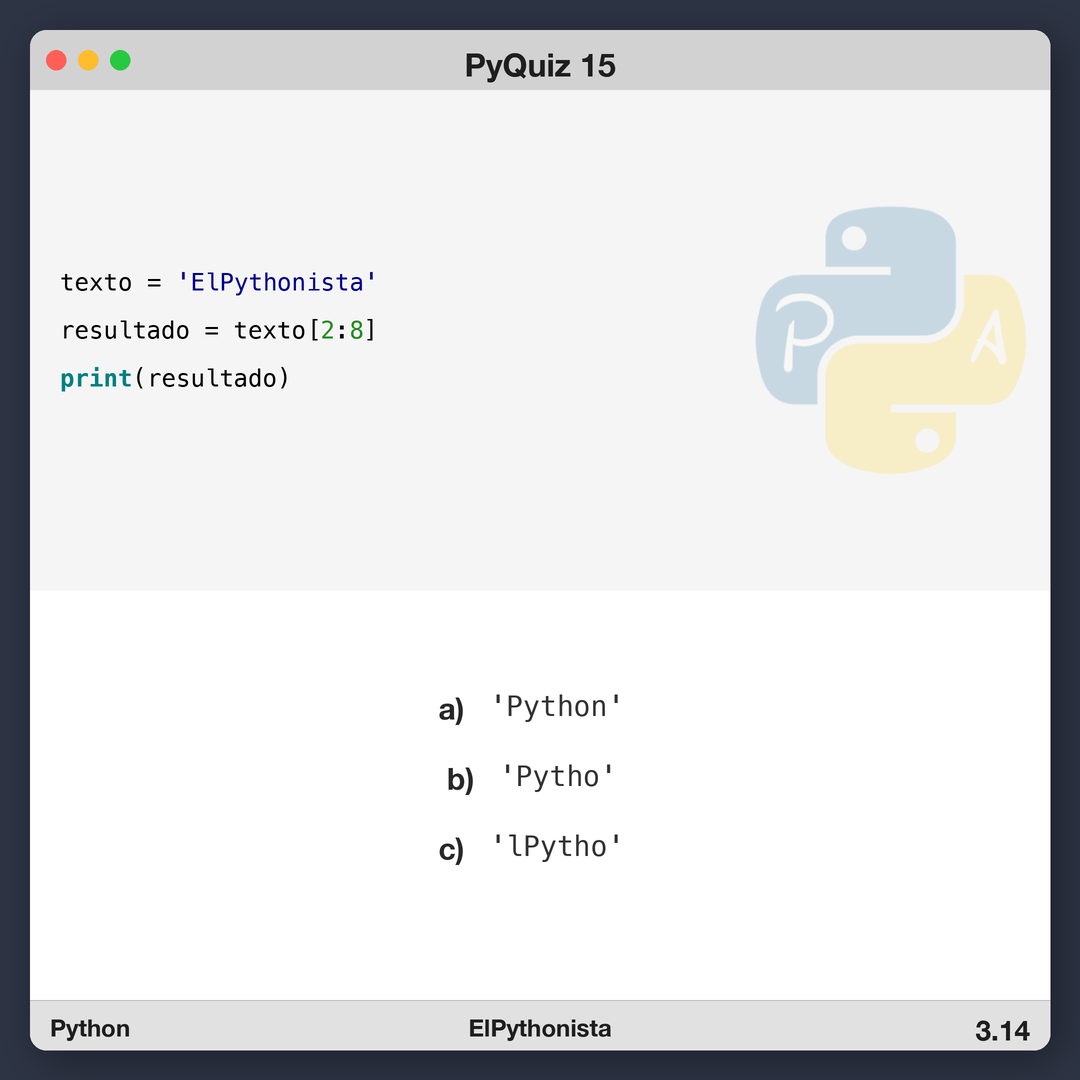Screen dimensions: 1080x1080
Task: Click the 3.14 version number in footer
Action: (1002, 1031)
